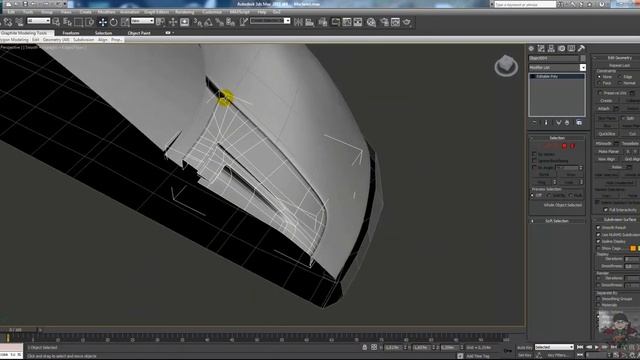
Task: Open the Selection ribbon tab
Action: coord(103,33)
